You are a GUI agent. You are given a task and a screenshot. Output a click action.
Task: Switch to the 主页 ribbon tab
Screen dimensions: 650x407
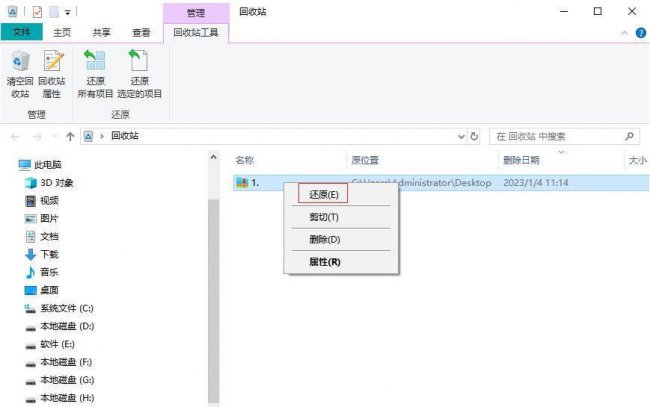pyautogui.click(x=62, y=32)
